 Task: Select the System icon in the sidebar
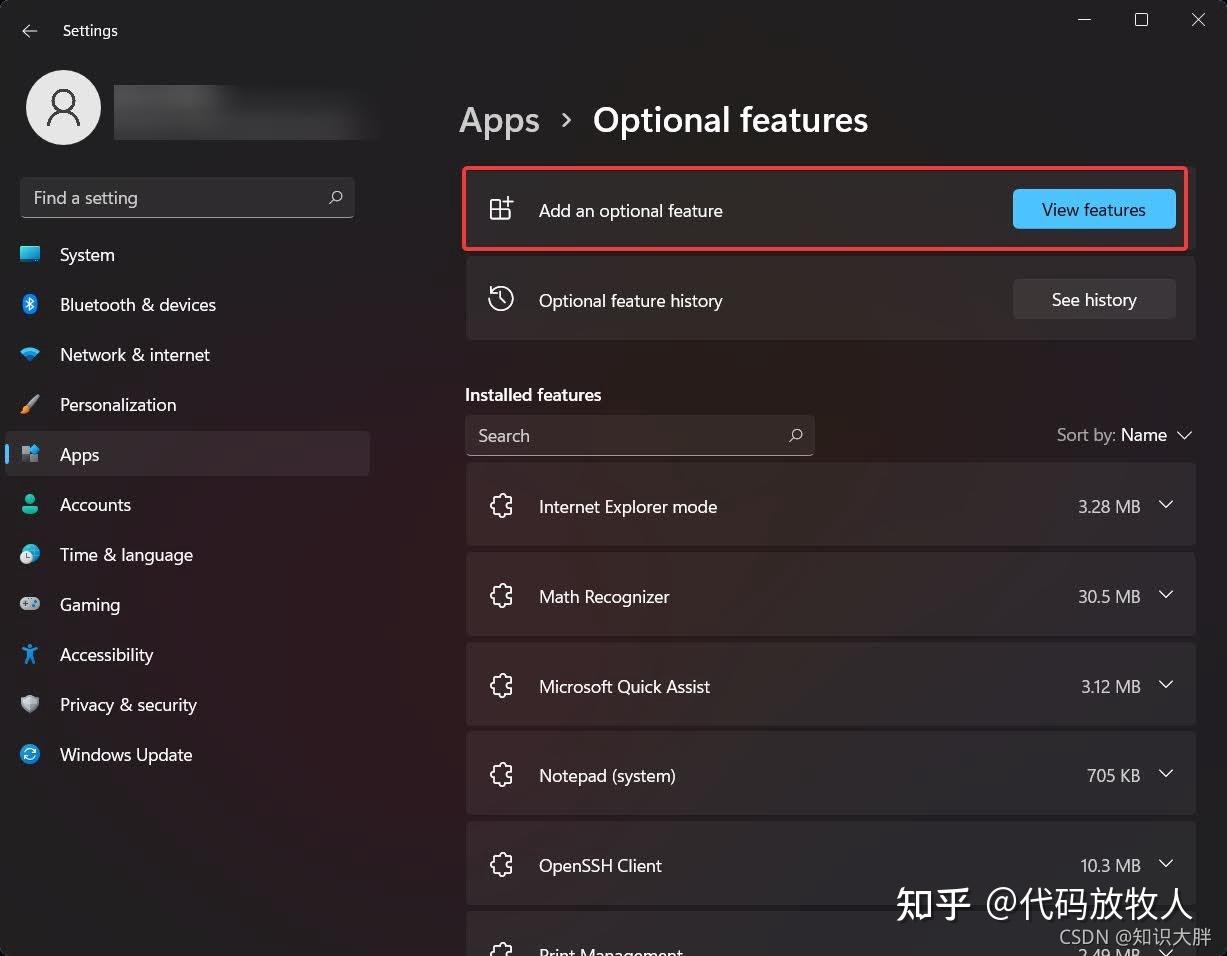click(31, 255)
